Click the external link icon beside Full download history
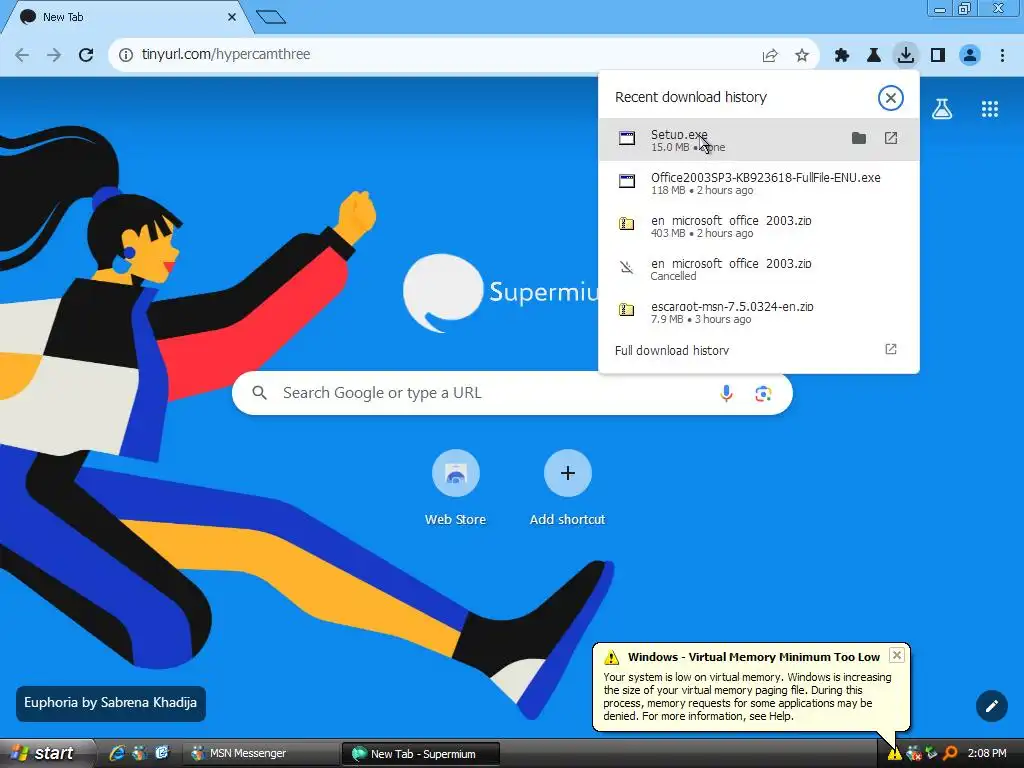Image resolution: width=1024 pixels, height=768 pixels. pos(891,349)
